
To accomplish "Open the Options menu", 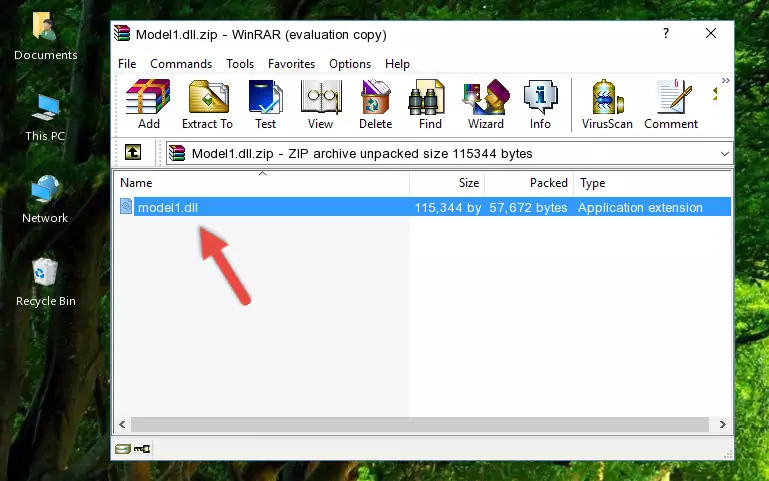I will [350, 64].
